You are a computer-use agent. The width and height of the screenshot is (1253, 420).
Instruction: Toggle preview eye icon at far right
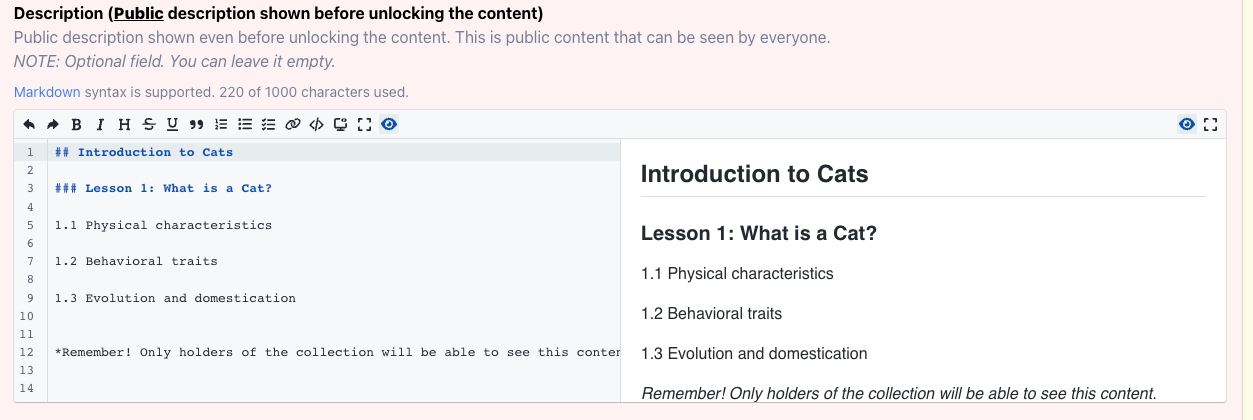pyautogui.click(x=1187, y=125)
